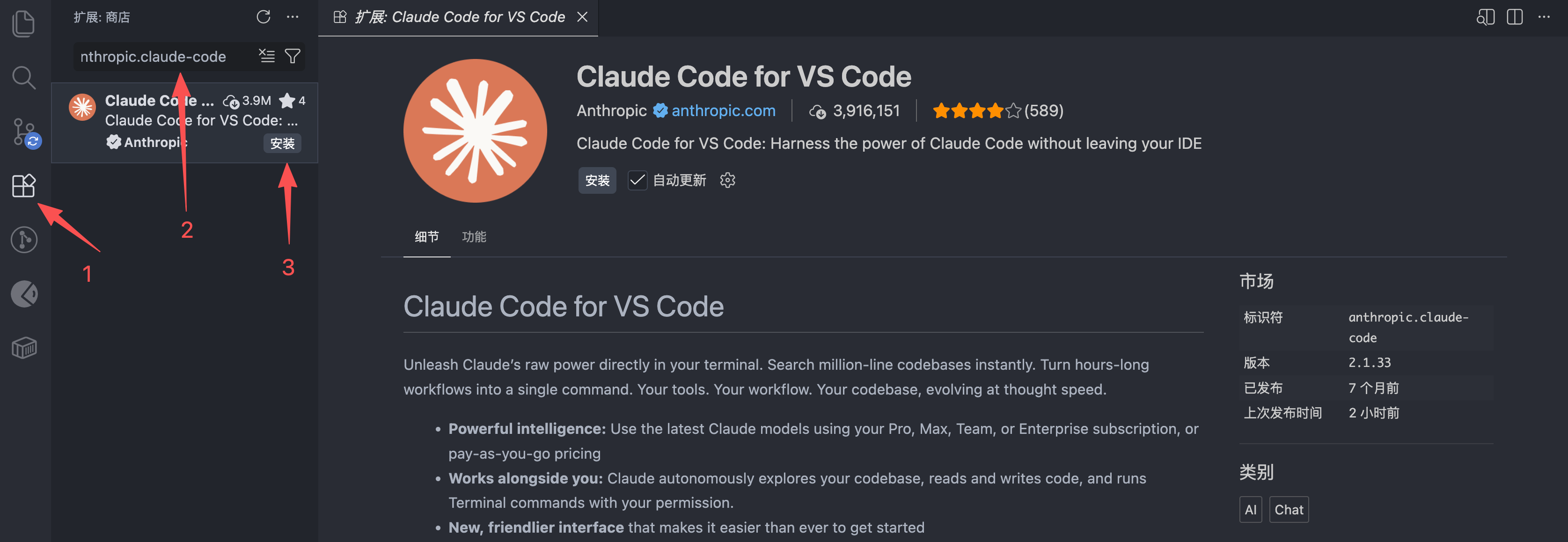Click the main 安装 install button
The width and height of the screenshot is (1568, 542).
[596, 180]
